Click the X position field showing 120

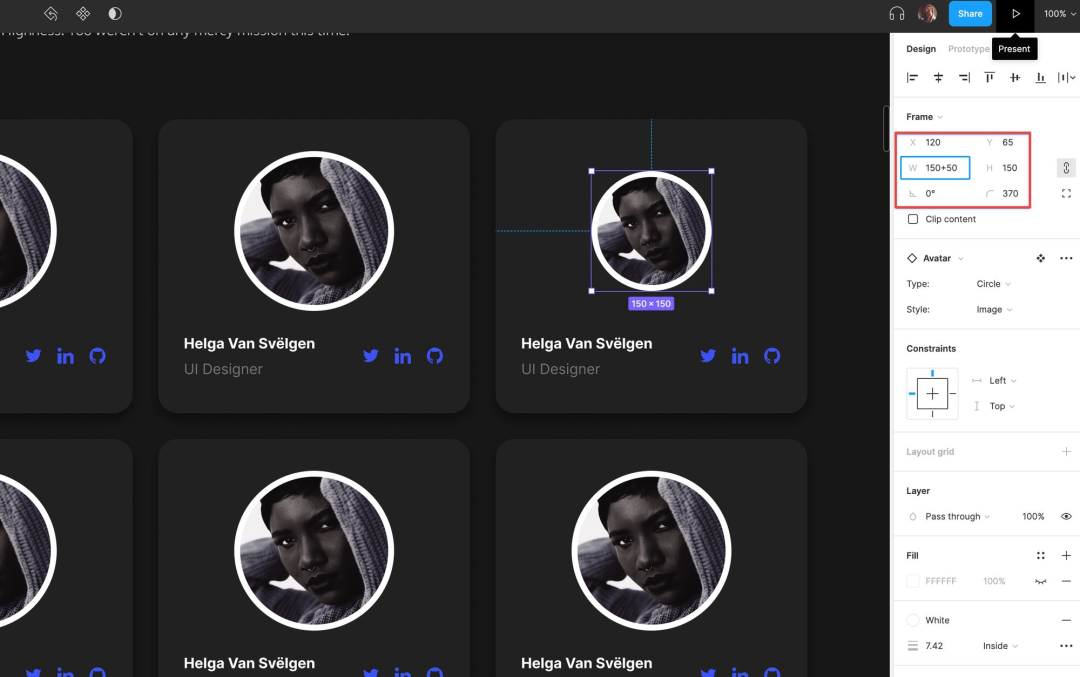pos(935,143)
